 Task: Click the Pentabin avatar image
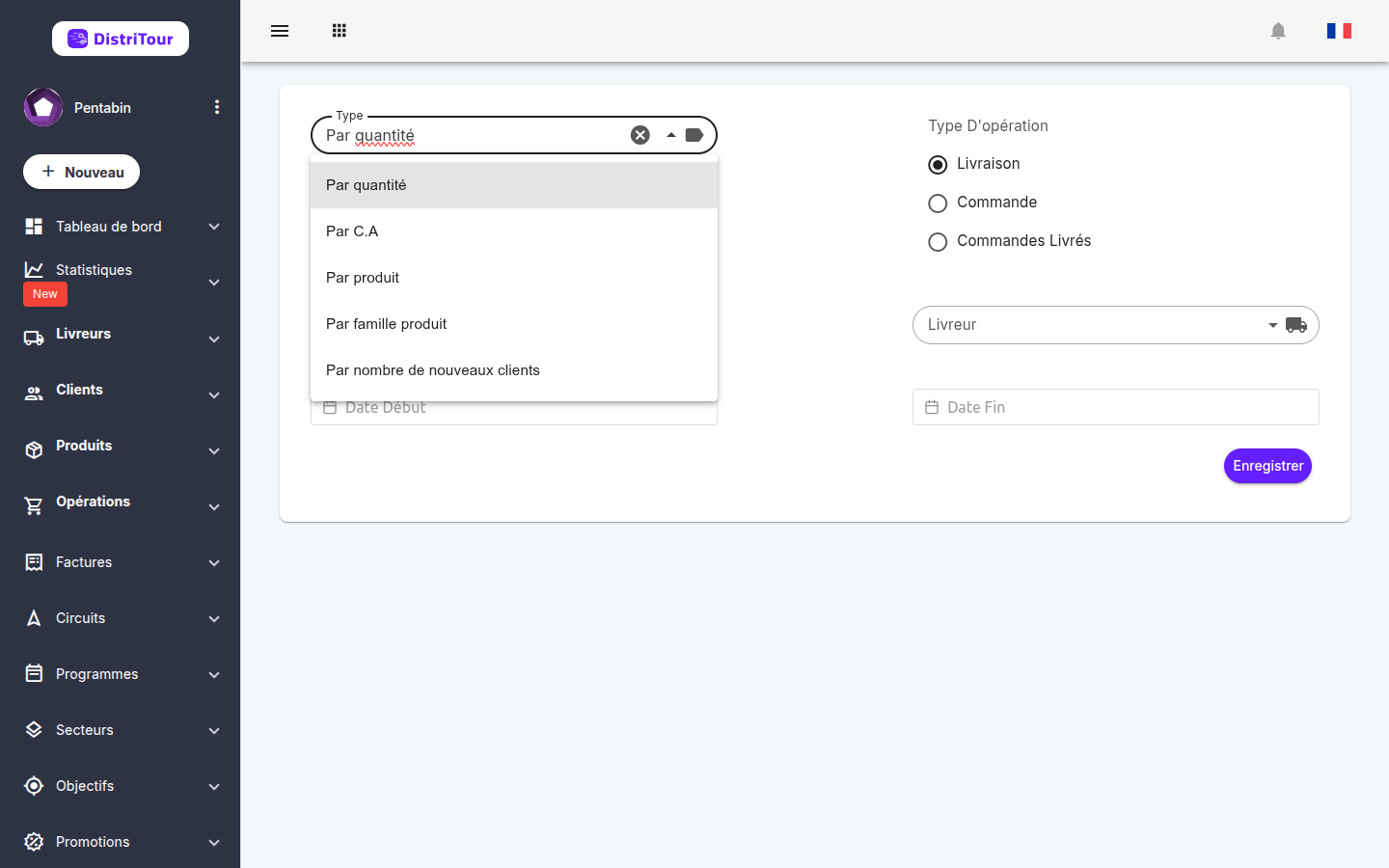click(43, 107)
